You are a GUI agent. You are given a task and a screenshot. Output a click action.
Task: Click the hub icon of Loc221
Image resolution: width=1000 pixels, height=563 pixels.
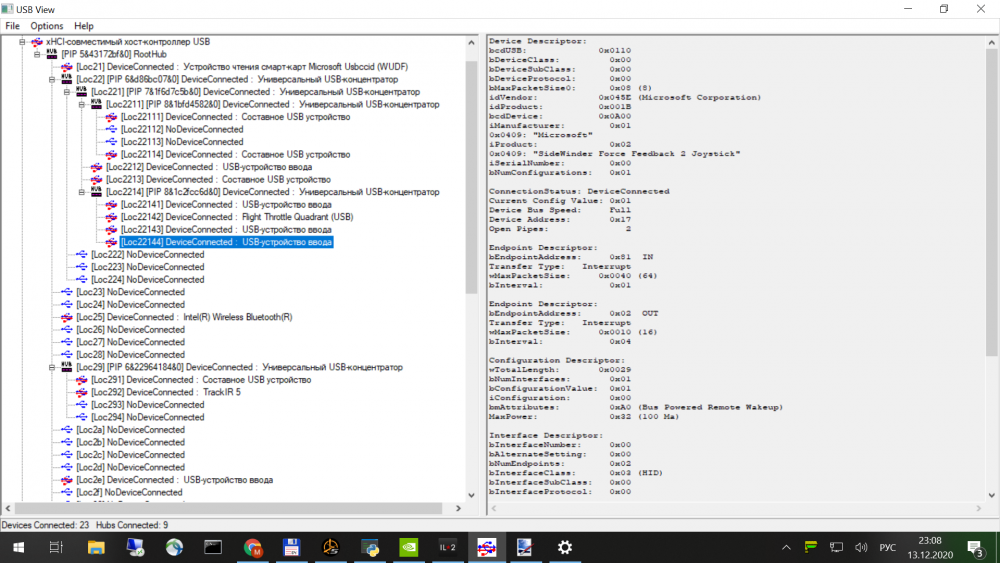pyautogui.click(x=82, y=92)
